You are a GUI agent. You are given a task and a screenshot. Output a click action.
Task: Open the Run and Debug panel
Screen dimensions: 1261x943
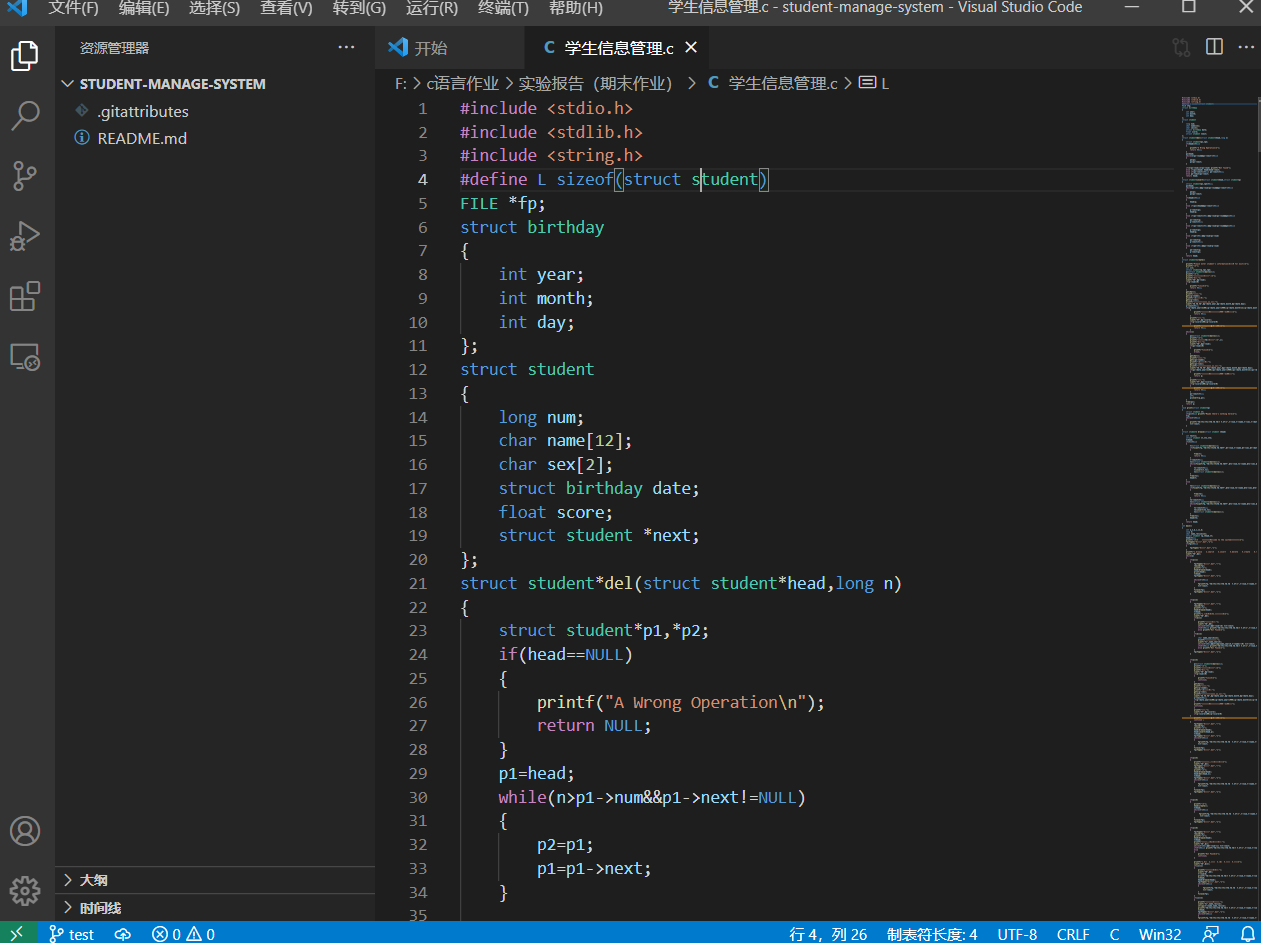point(25,236)
